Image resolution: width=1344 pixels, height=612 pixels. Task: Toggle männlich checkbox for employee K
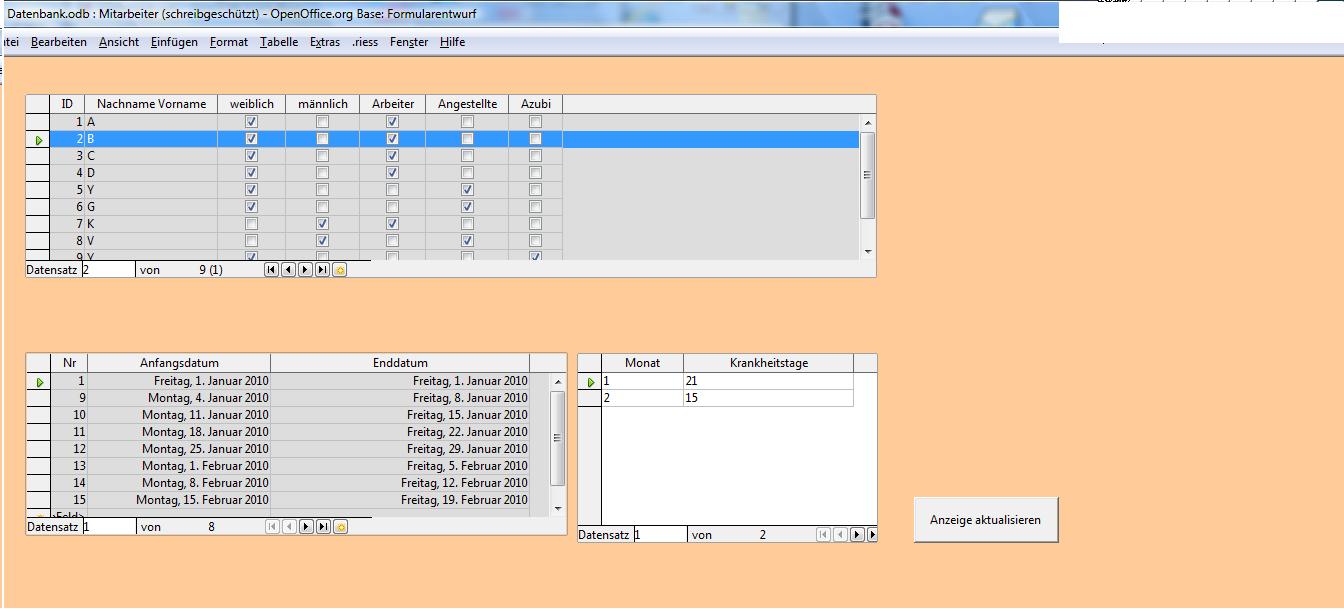pyautogui.click(x=322, y=224)
